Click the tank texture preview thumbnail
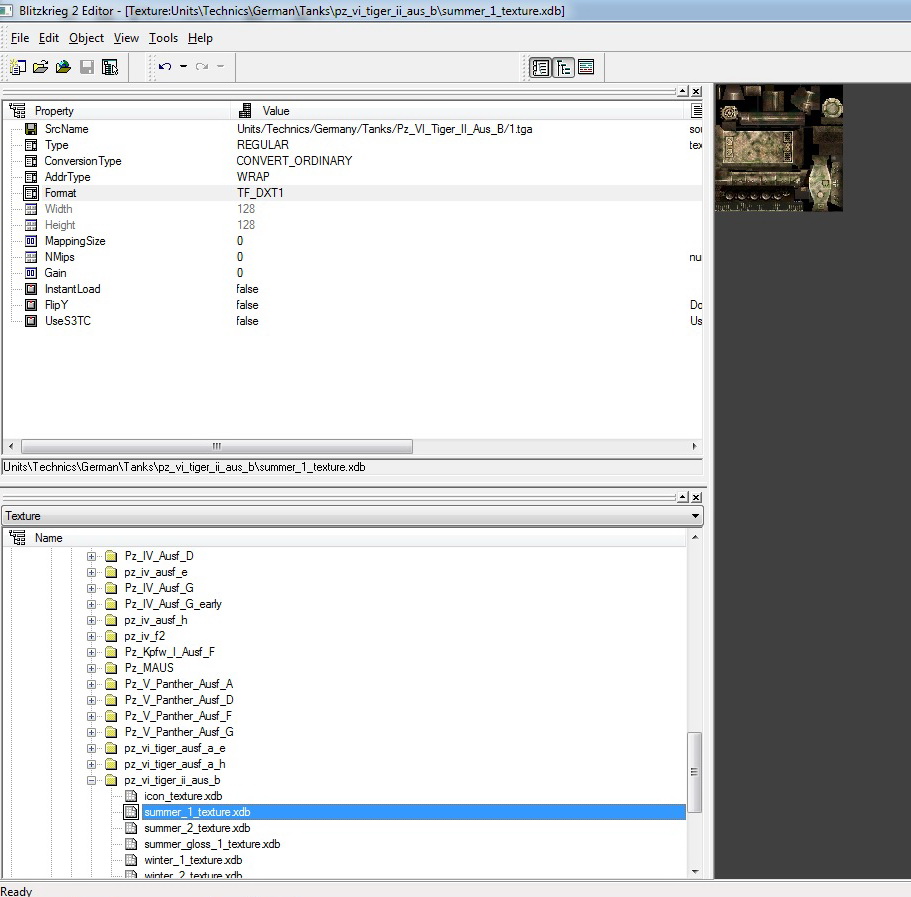 (779, 148)
